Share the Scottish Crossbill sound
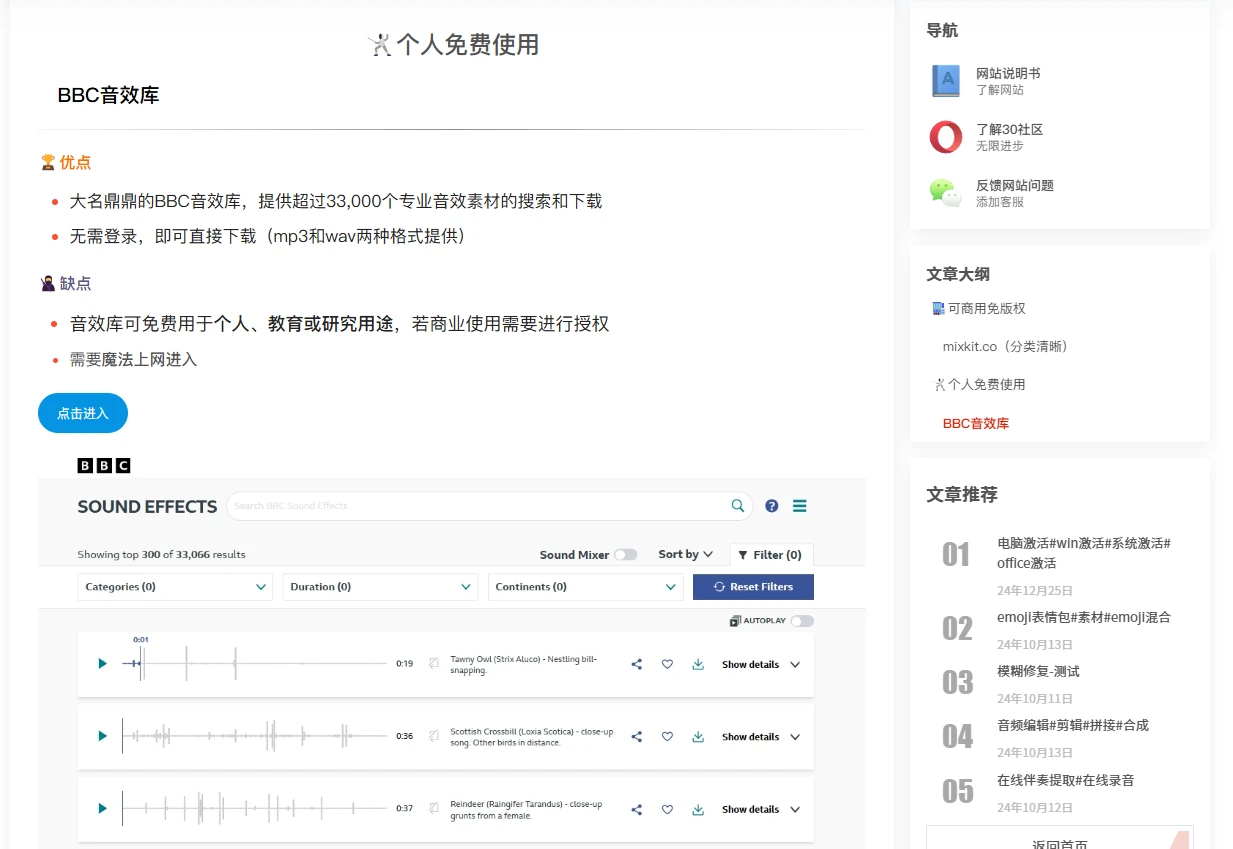The width and height of the screenshot is (1233, 849). coord(637,737)
